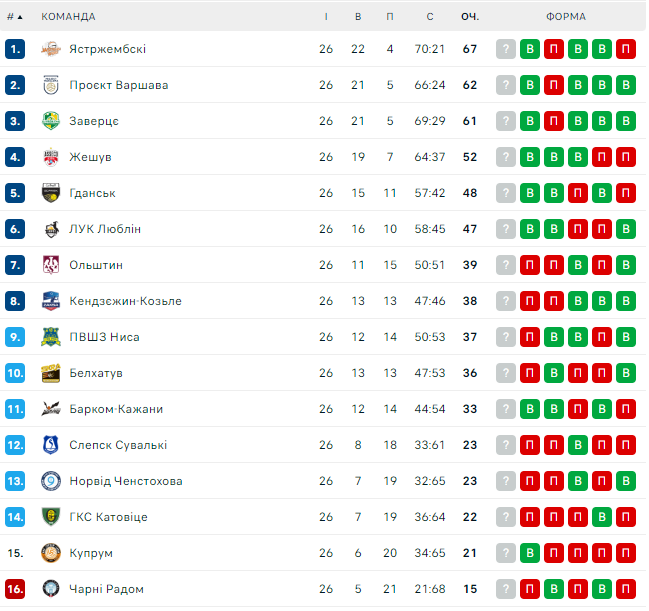The height and width of the screenshot is (611, 649).
Task: Click the red rank 16 position badge
Action: click(15, 589)
